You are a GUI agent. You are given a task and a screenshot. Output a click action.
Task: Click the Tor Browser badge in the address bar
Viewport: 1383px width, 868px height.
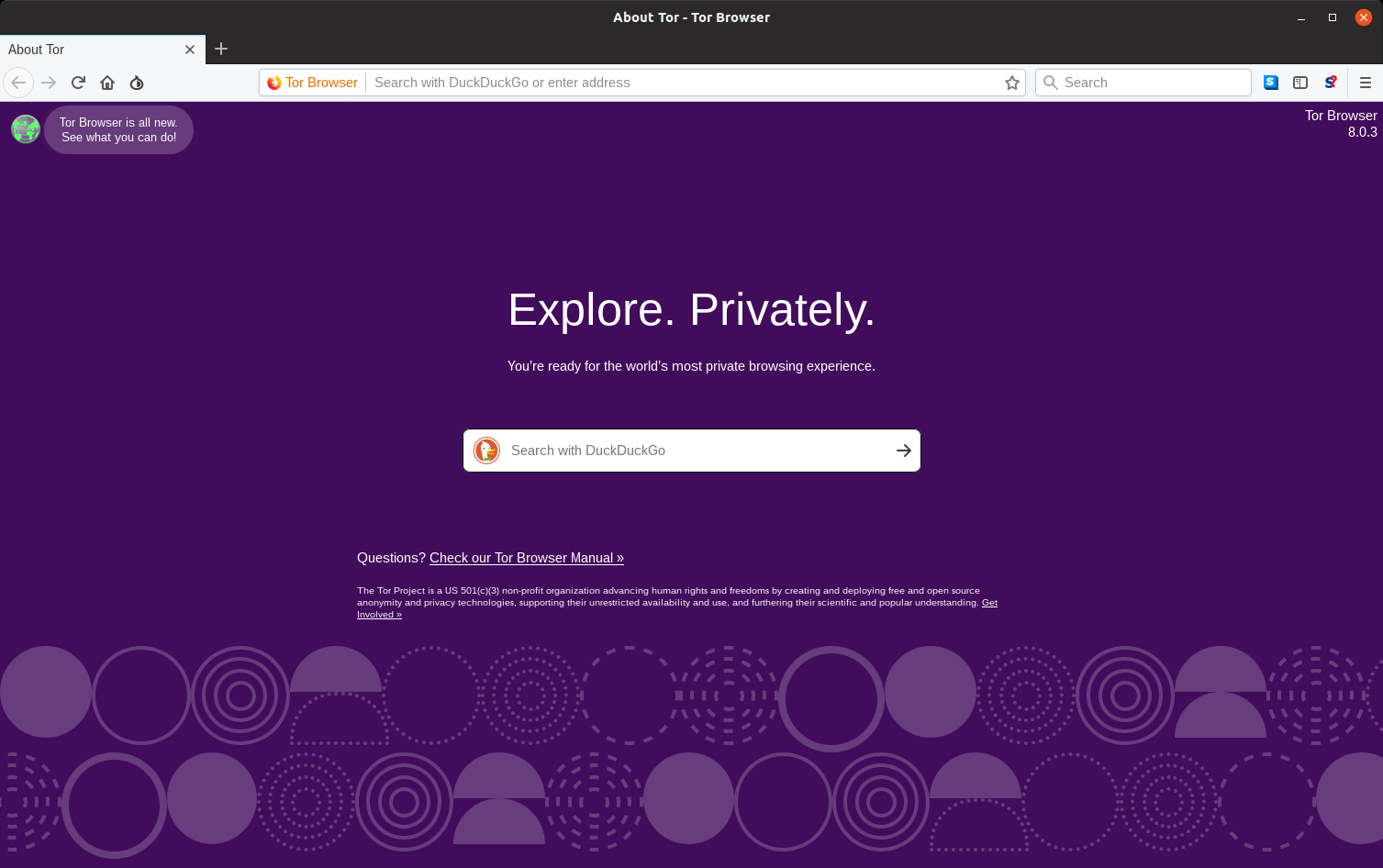pos(311,83)
